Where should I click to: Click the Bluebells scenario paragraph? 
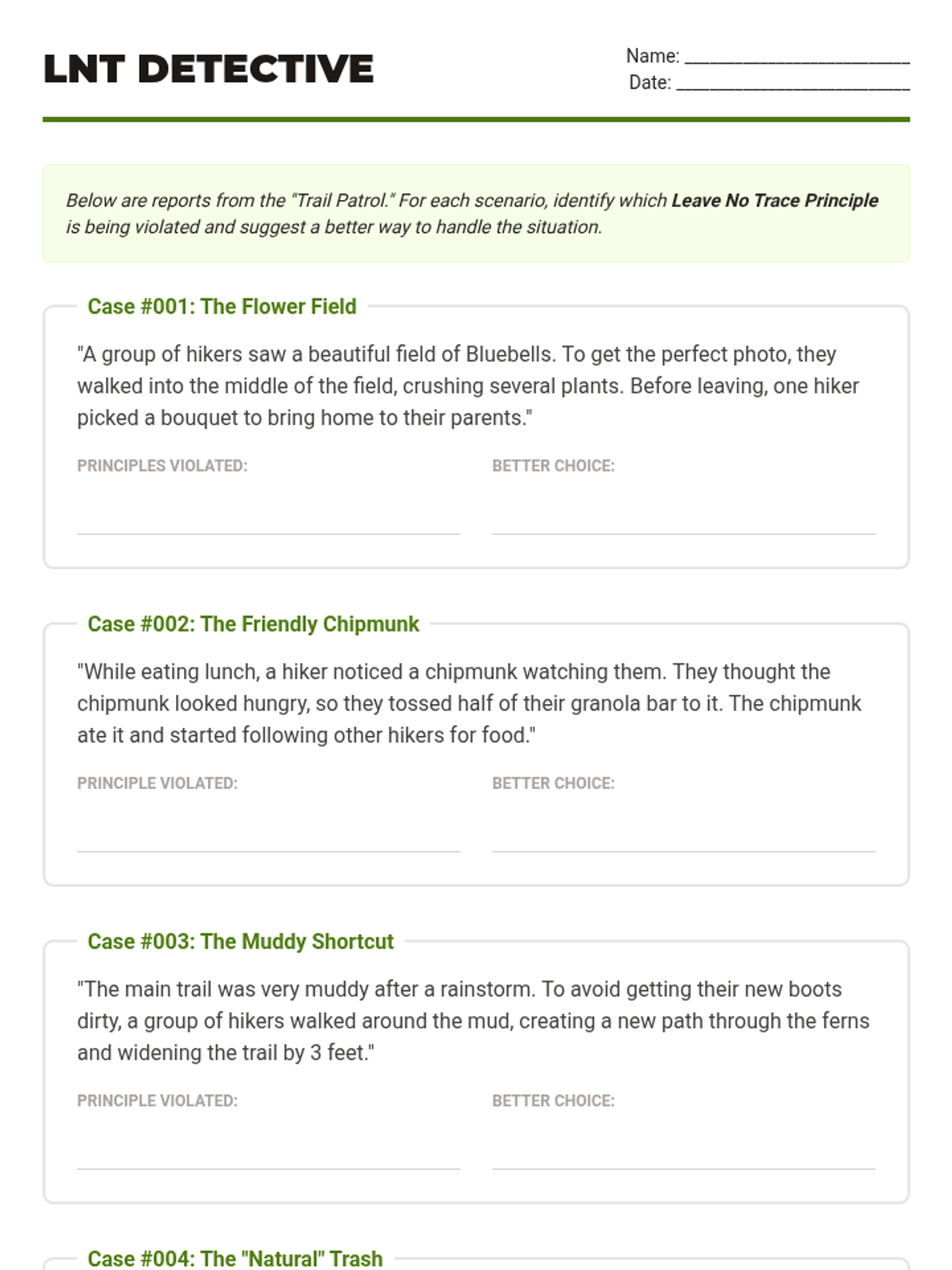click(468, 386)
